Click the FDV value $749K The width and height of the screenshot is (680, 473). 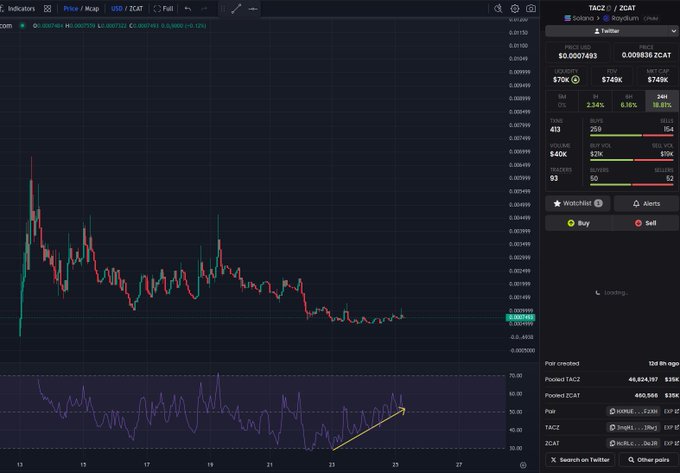(612, 80)
